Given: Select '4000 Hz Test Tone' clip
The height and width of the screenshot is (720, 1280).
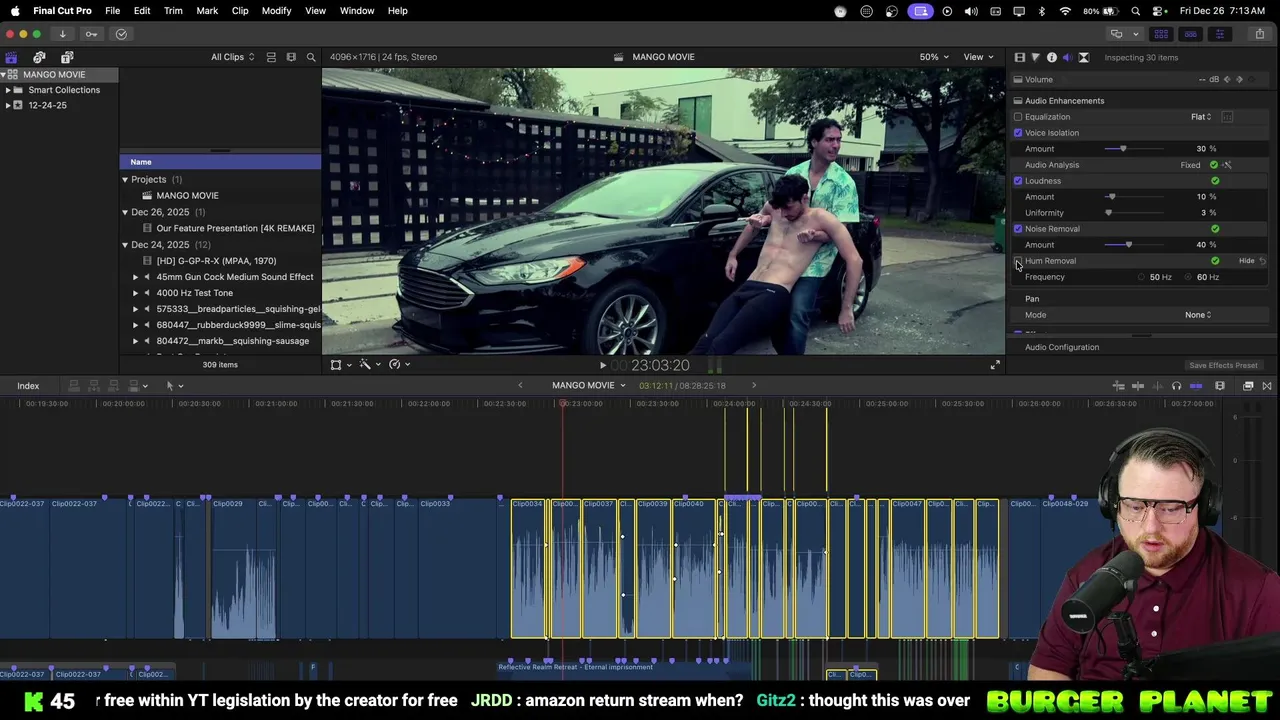Looking at the screenshot, I should pos(194,293).
